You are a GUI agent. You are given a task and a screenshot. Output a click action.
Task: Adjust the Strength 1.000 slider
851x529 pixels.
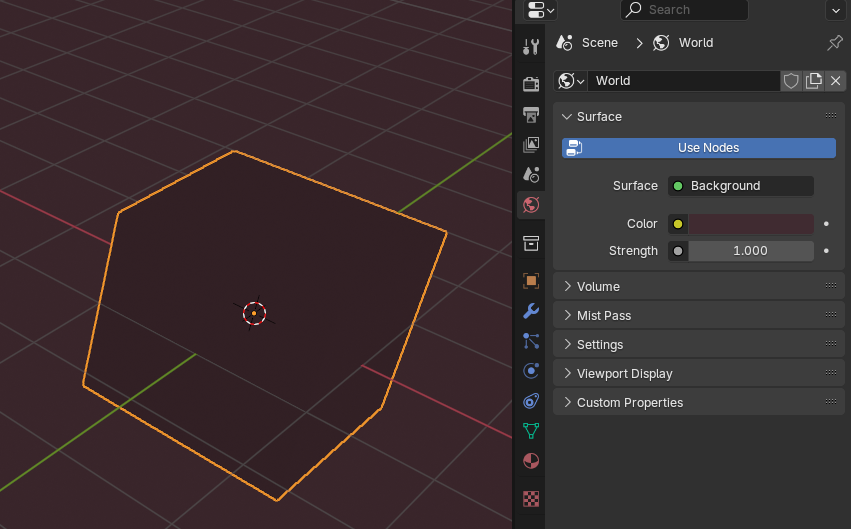(x=751, y=251)
